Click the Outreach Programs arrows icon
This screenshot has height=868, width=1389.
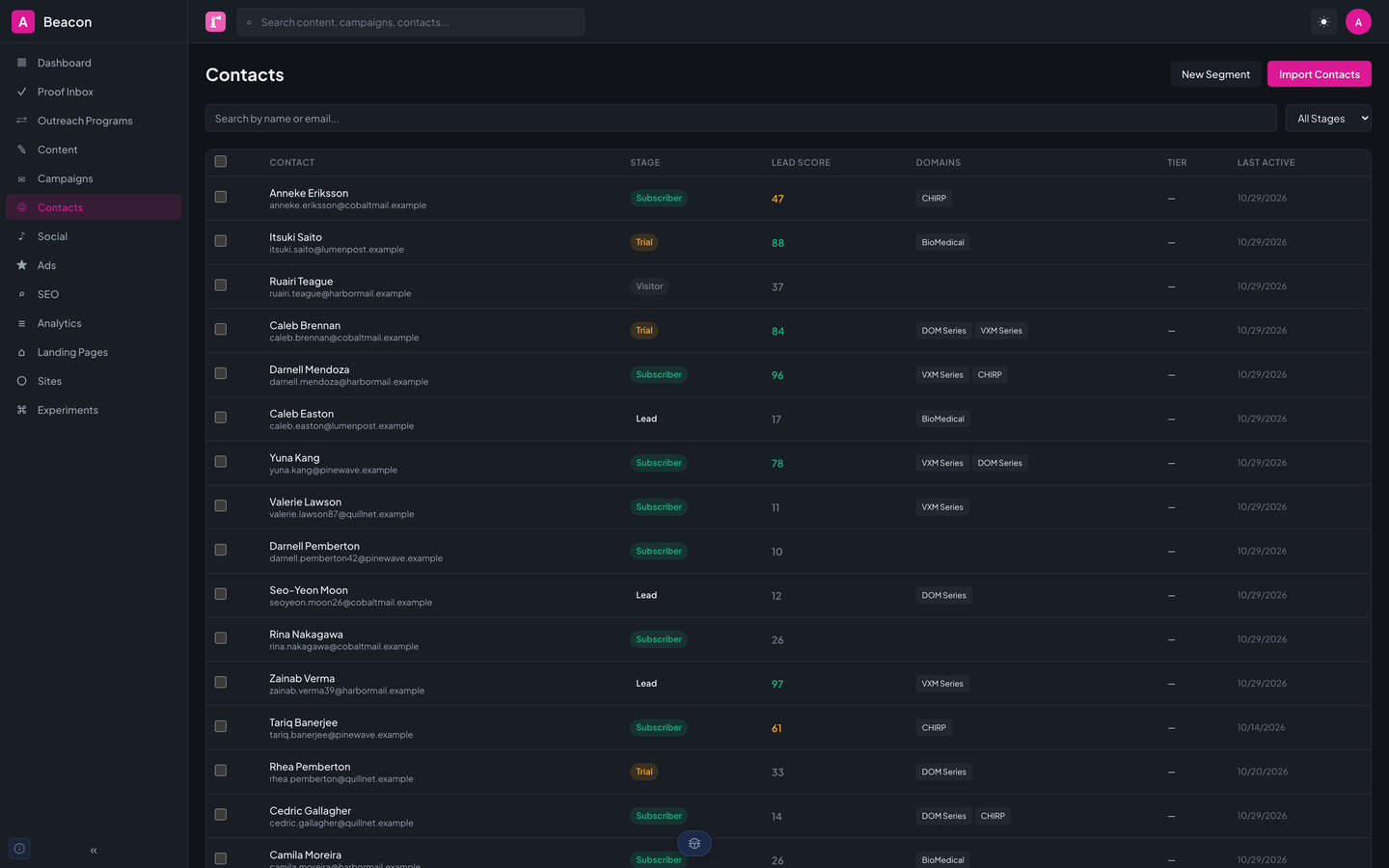(21, 121)
